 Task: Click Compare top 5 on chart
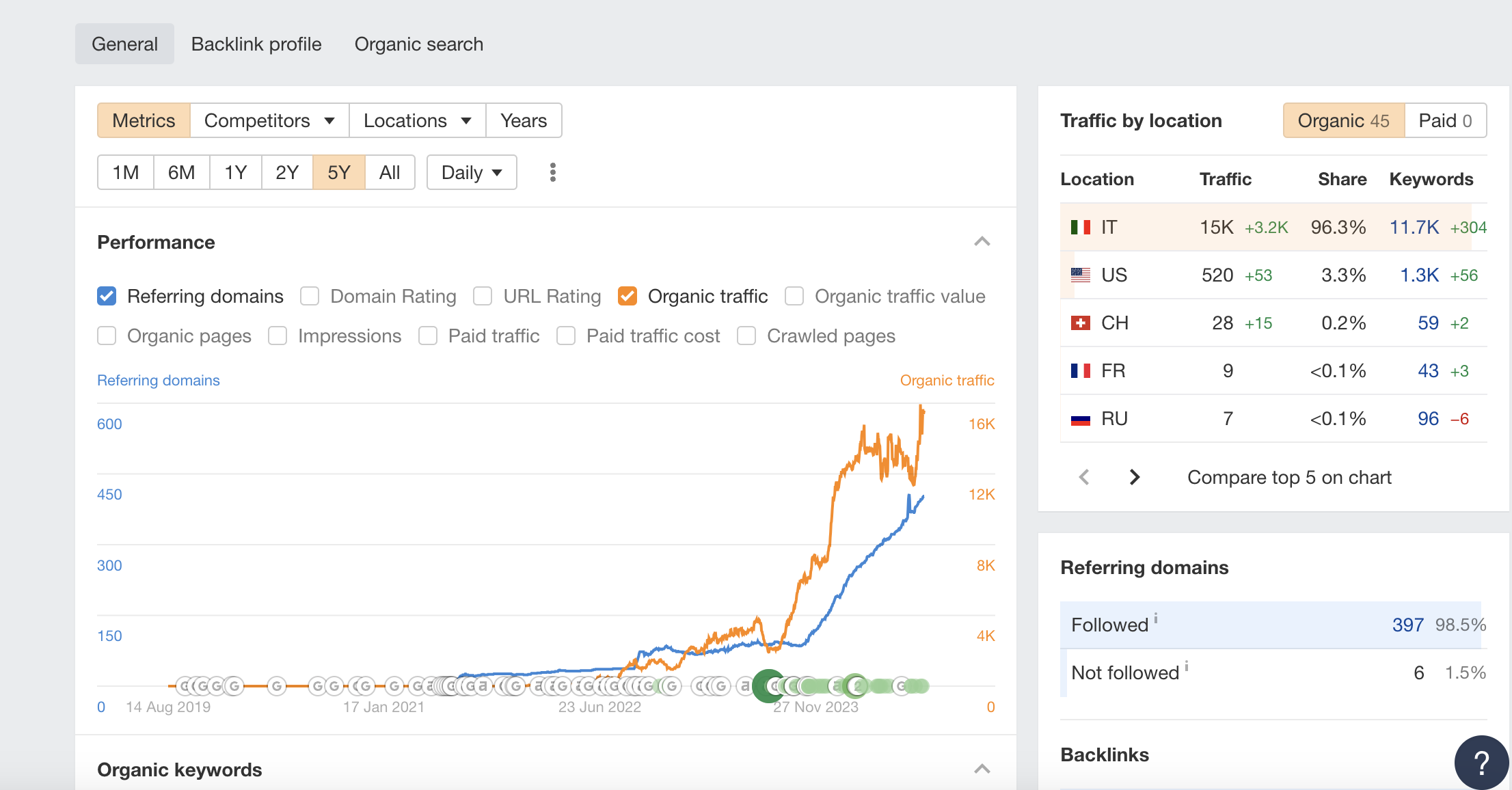click(1289, 477)
